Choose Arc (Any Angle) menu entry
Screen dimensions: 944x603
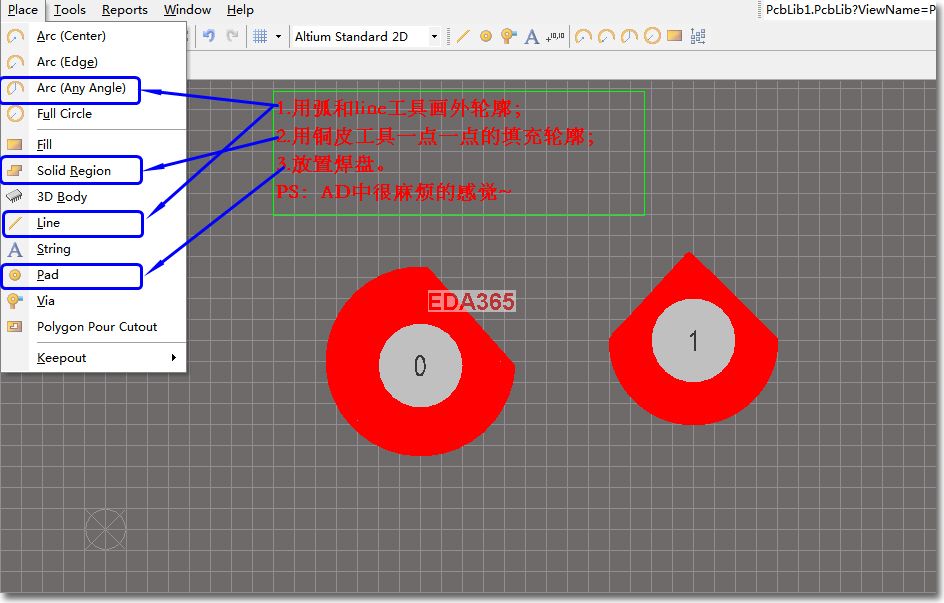[93, 88]
